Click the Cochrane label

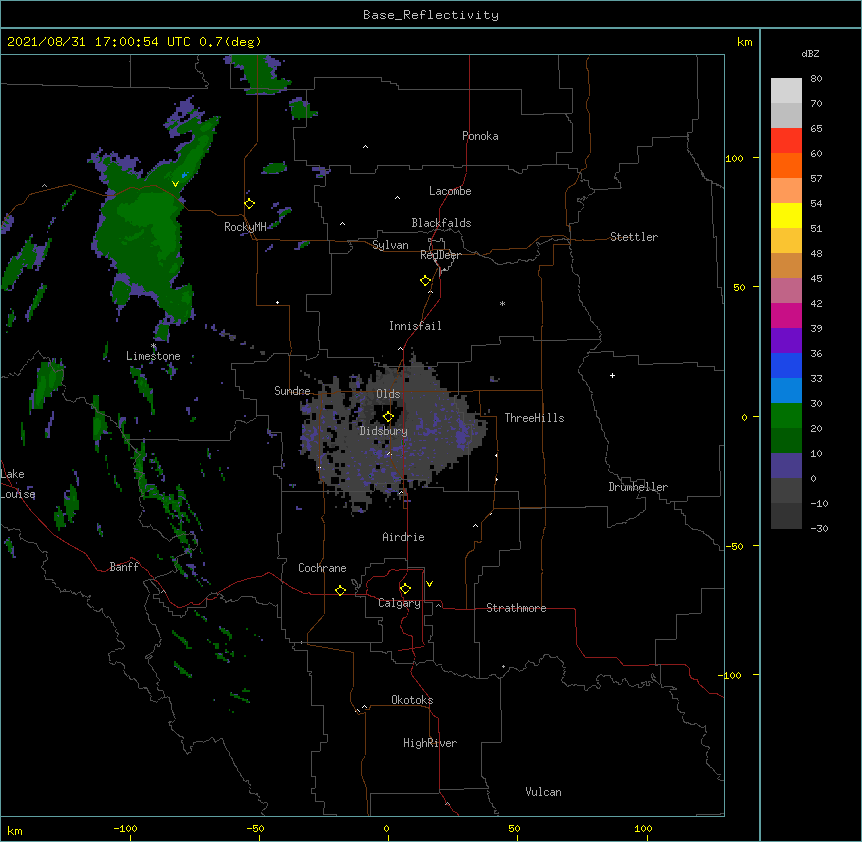[x=322, y=568]
